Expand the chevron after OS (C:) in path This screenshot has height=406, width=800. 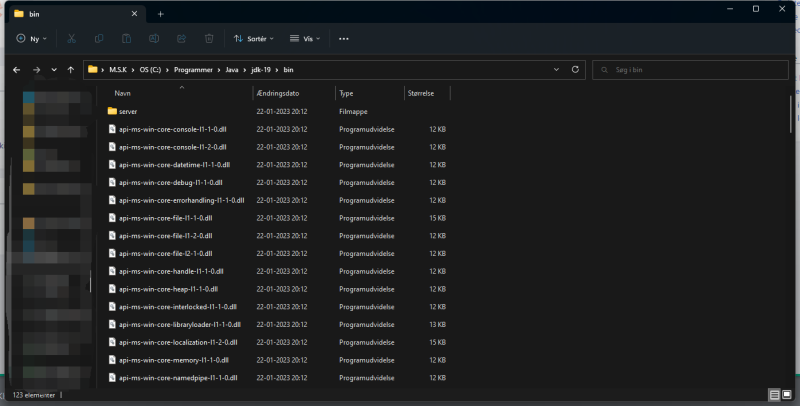point(167,70)
